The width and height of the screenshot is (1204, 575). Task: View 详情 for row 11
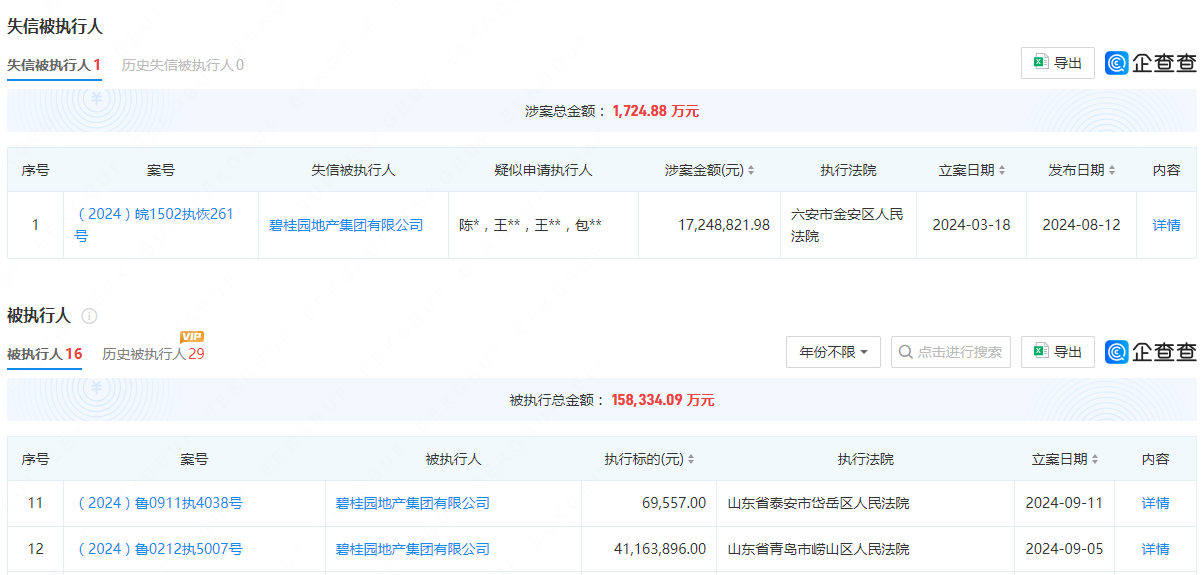pyautogui.click(x=1155, y=503)
